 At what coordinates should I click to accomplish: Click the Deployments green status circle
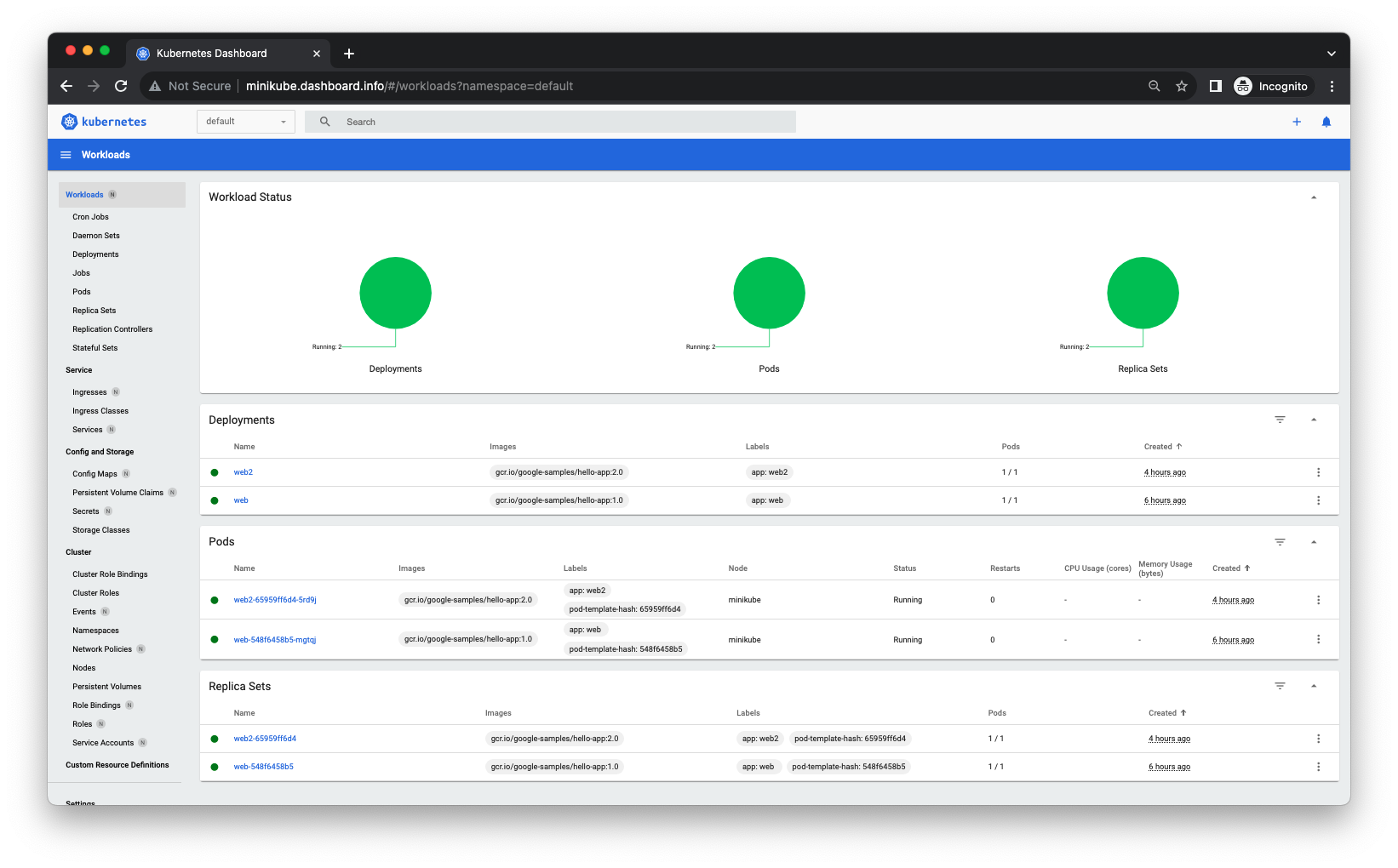pos(396,293)
